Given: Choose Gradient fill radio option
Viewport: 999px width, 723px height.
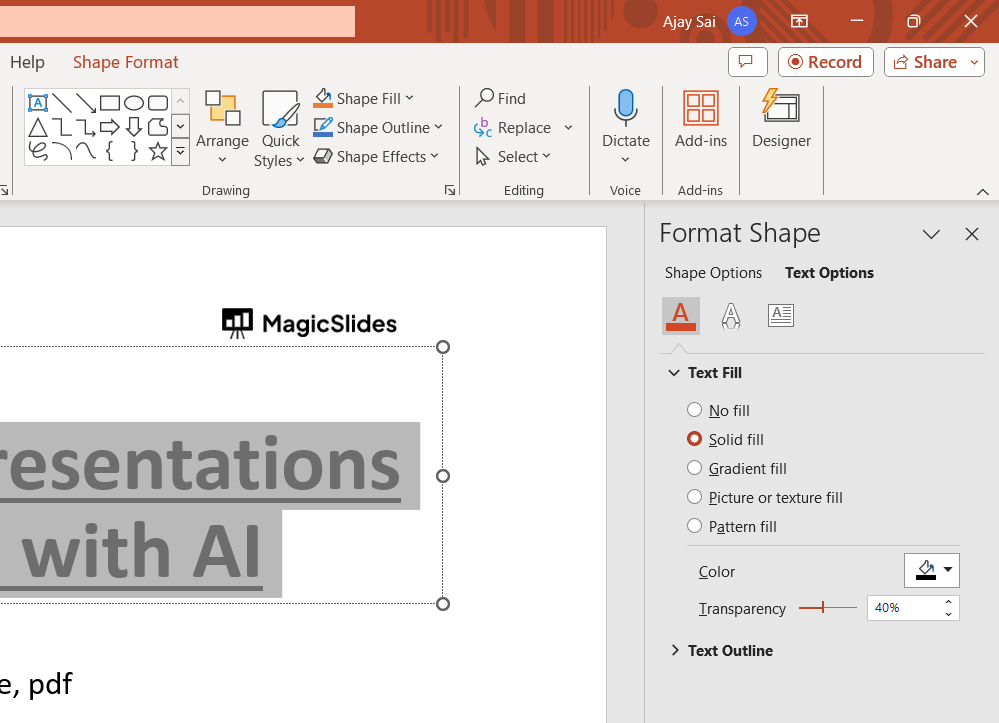Looking at the screenshot, I should coord(695,468).
